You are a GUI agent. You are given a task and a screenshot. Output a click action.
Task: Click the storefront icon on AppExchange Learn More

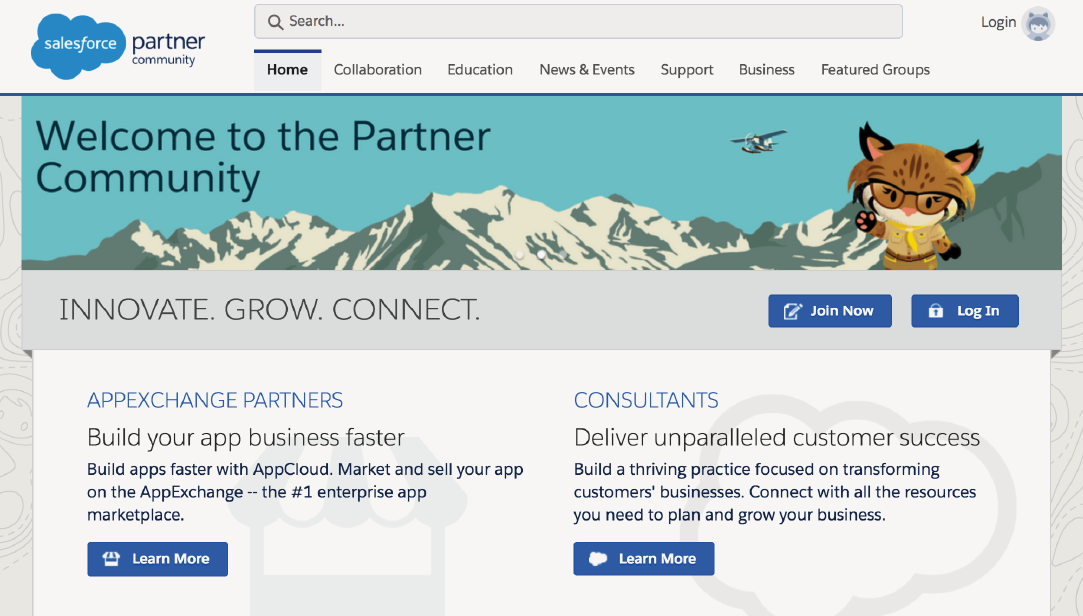tap(112, 559)
